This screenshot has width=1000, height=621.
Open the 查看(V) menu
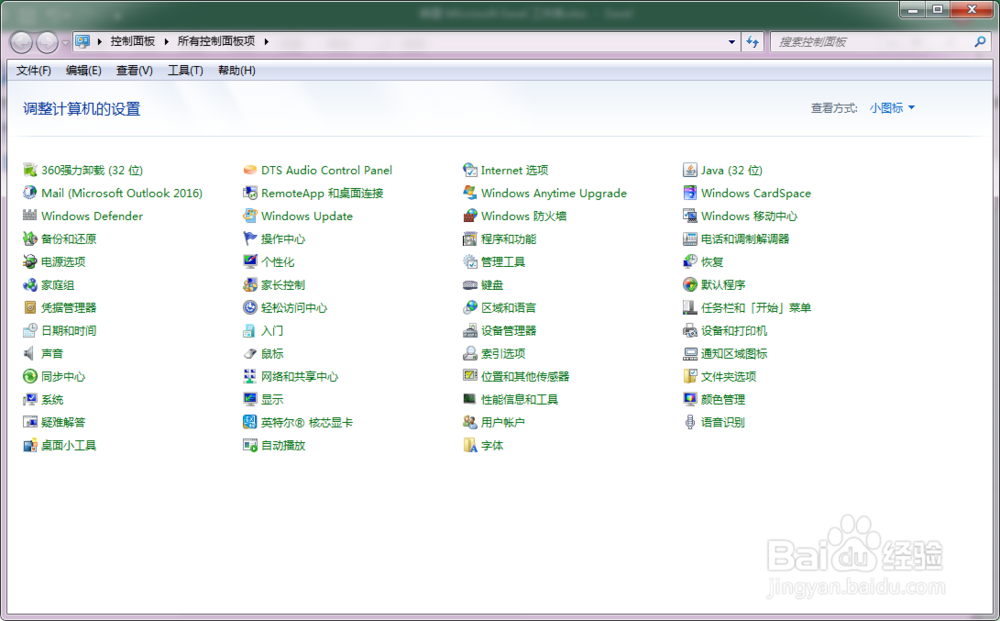tap(135, 71)
